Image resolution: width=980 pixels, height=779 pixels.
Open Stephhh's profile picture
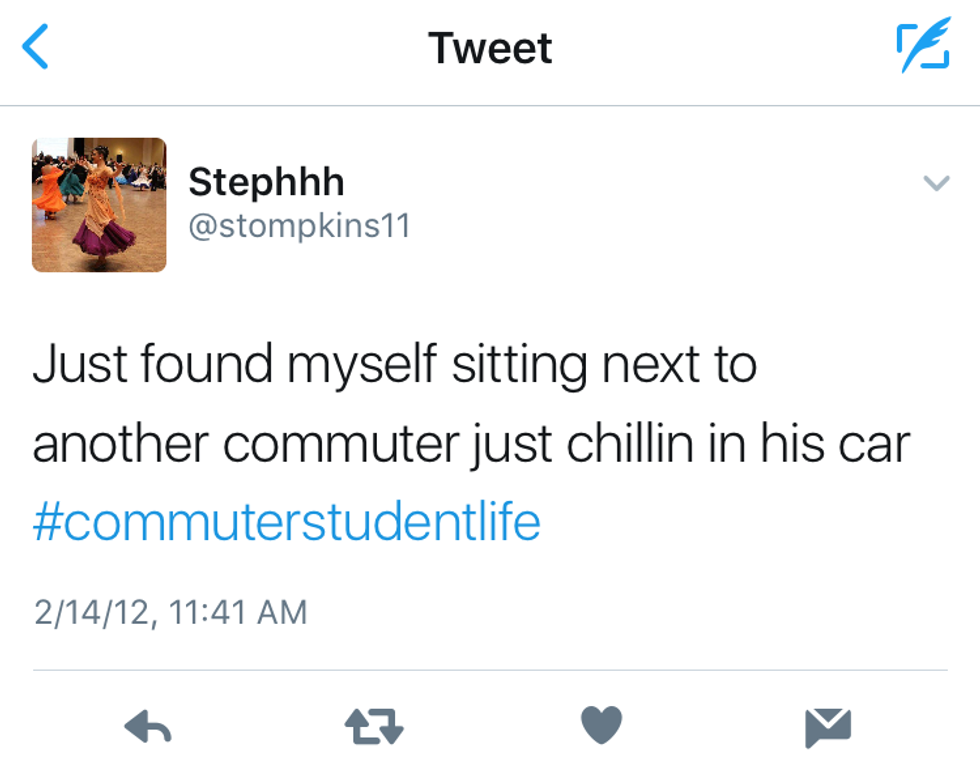[99, 205]
